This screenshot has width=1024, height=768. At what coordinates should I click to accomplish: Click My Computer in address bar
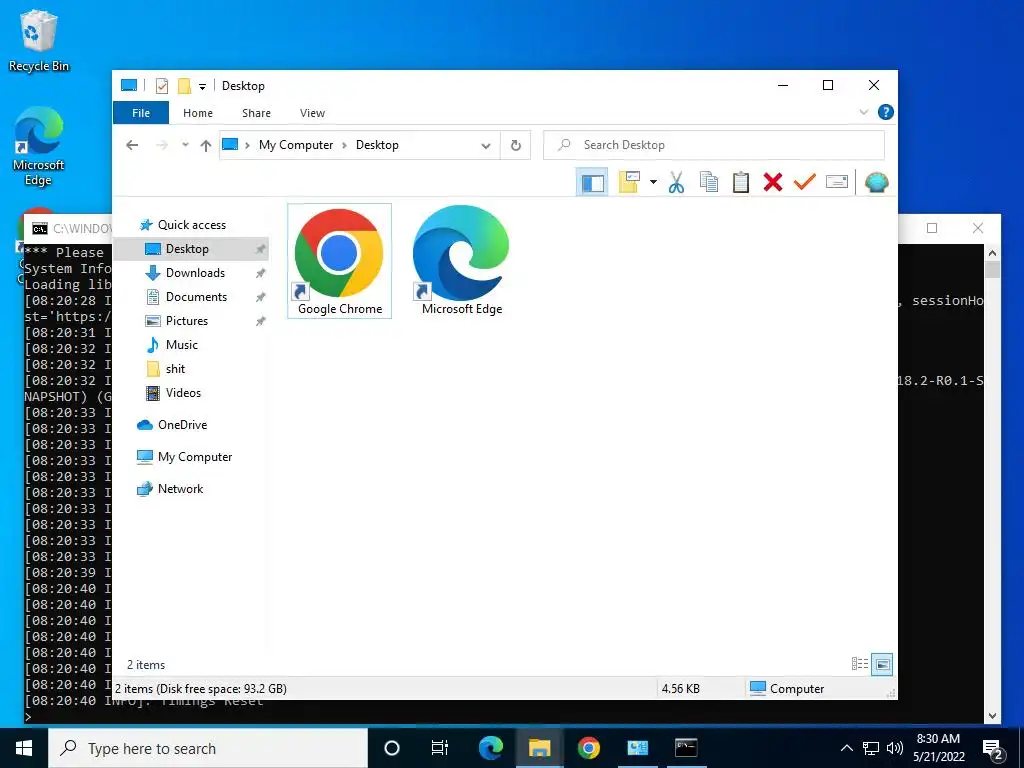(296, 145)
